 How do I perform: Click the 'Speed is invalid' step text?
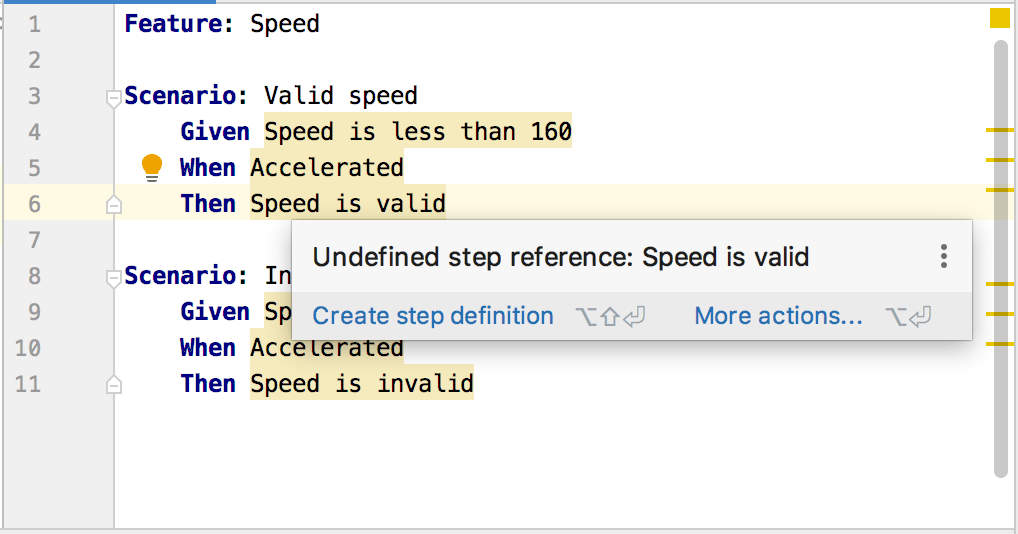click(361, 384)
